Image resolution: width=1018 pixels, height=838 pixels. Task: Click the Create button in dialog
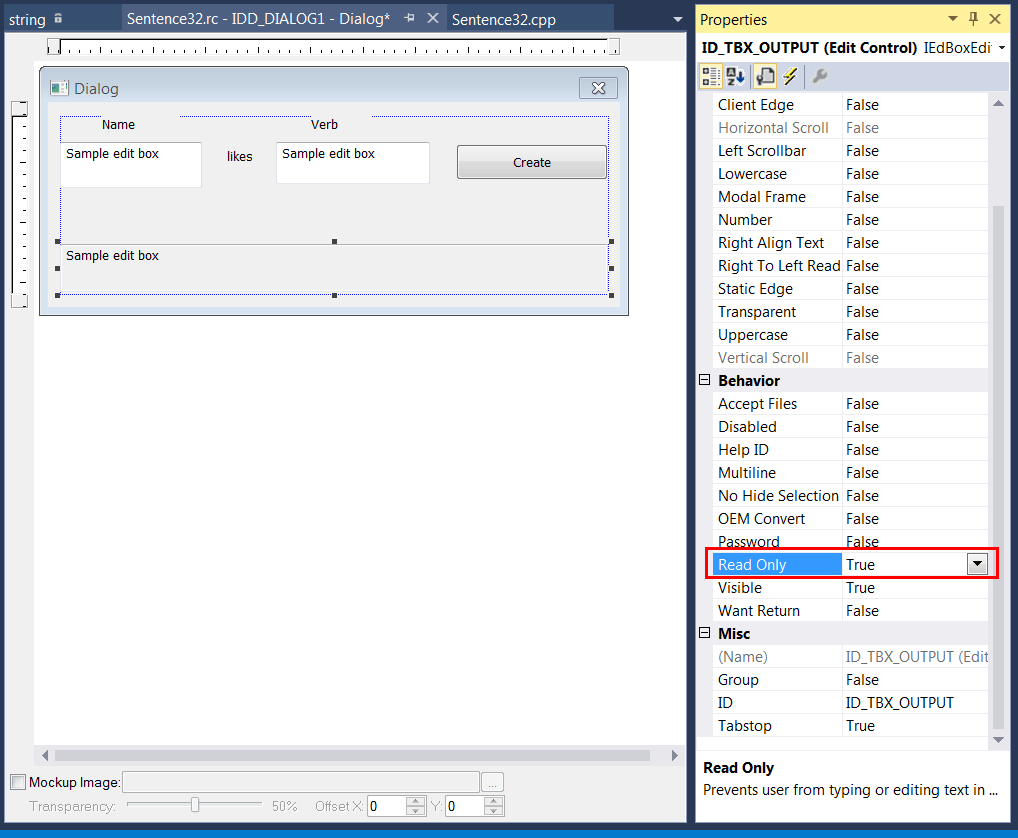tap(532, 162)
